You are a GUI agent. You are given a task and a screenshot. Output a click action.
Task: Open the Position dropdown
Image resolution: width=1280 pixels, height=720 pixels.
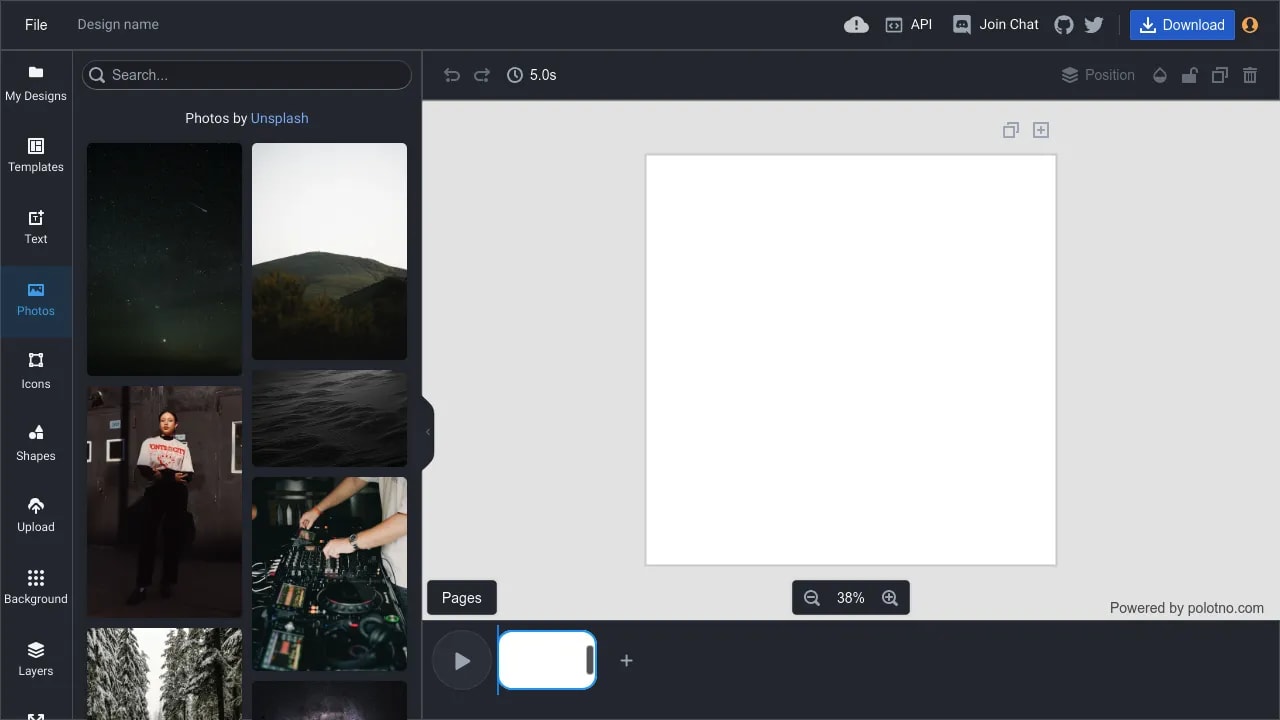coord(1098,75)
